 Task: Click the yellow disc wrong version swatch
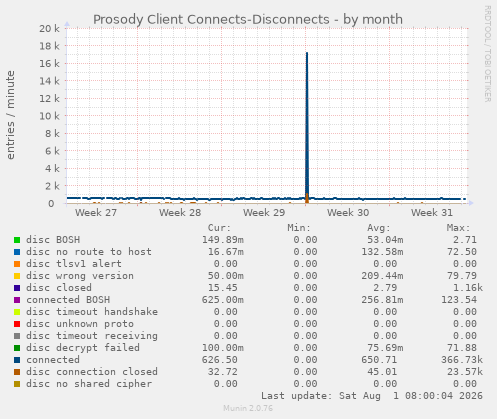click(17, 276)
